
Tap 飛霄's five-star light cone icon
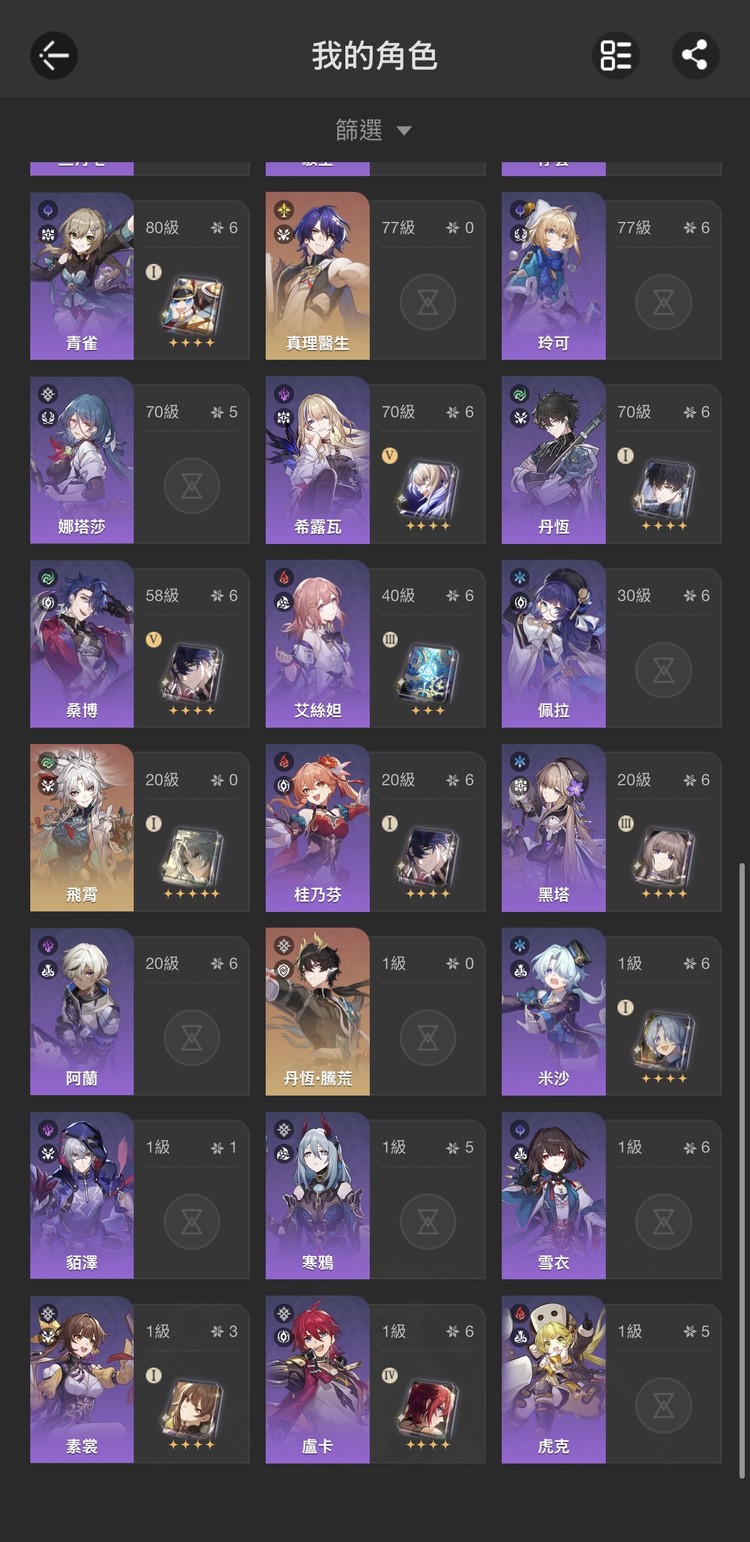(x=191, y=858)
